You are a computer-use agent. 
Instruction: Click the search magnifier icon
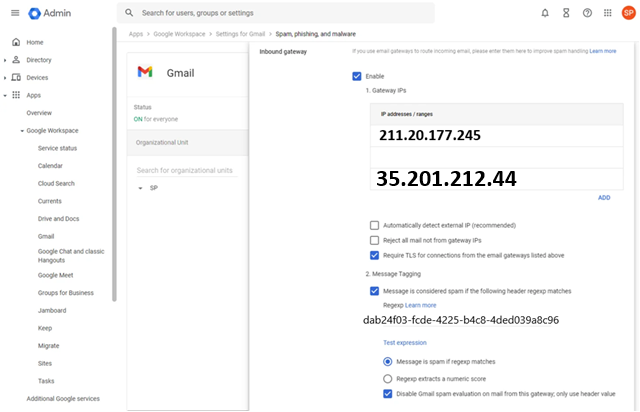(129, 13)
